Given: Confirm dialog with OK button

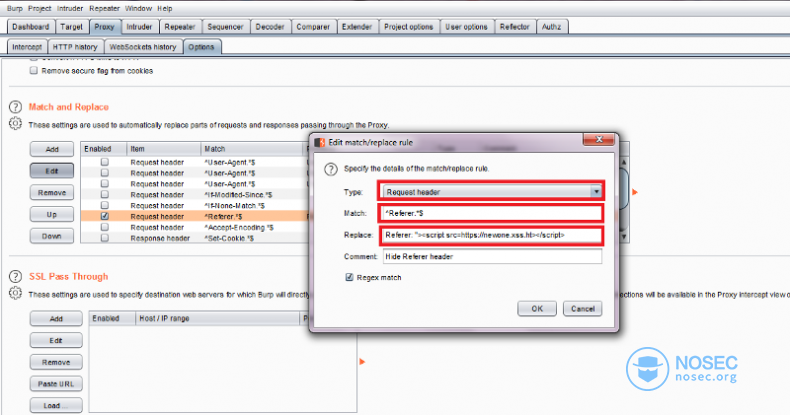Looking at the screenshot, I should (x=537, y=309).
